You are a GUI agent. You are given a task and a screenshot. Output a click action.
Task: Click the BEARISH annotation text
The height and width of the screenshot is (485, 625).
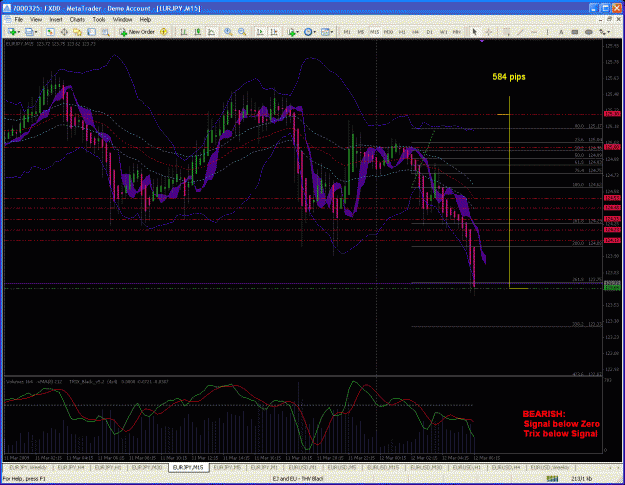point(544,414)
